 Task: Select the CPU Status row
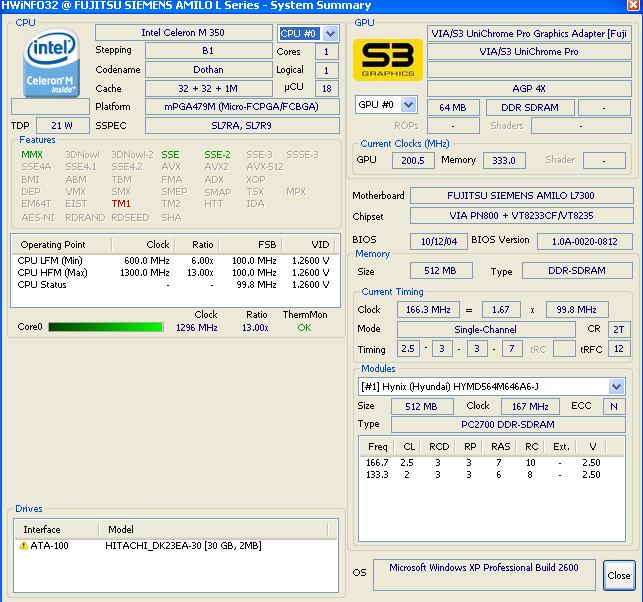[175, 285]
